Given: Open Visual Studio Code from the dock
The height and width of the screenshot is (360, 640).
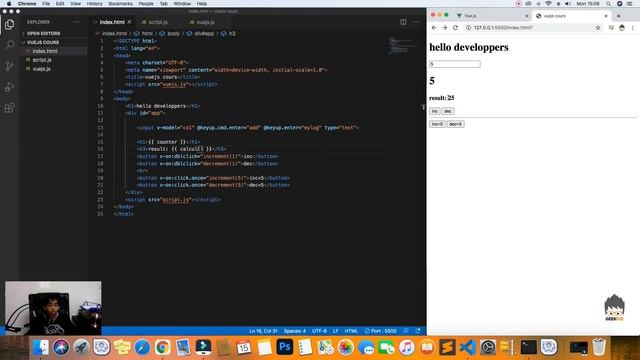Looking at the screenshot, I should 468,347.
